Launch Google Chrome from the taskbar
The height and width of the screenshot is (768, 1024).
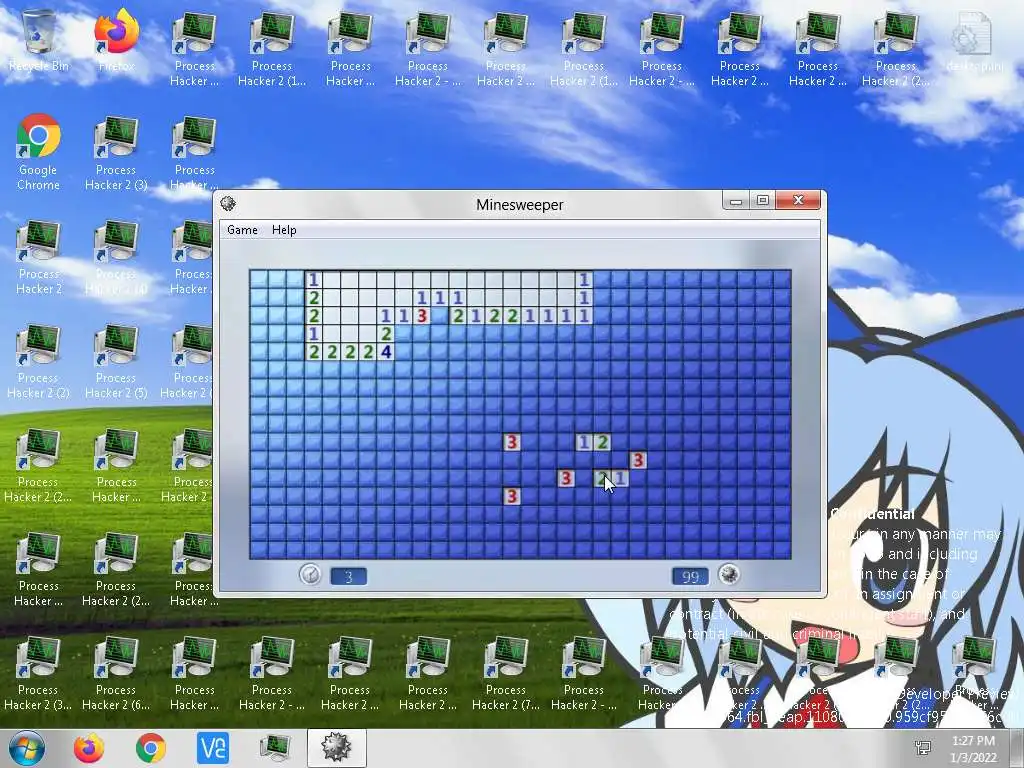151,748
